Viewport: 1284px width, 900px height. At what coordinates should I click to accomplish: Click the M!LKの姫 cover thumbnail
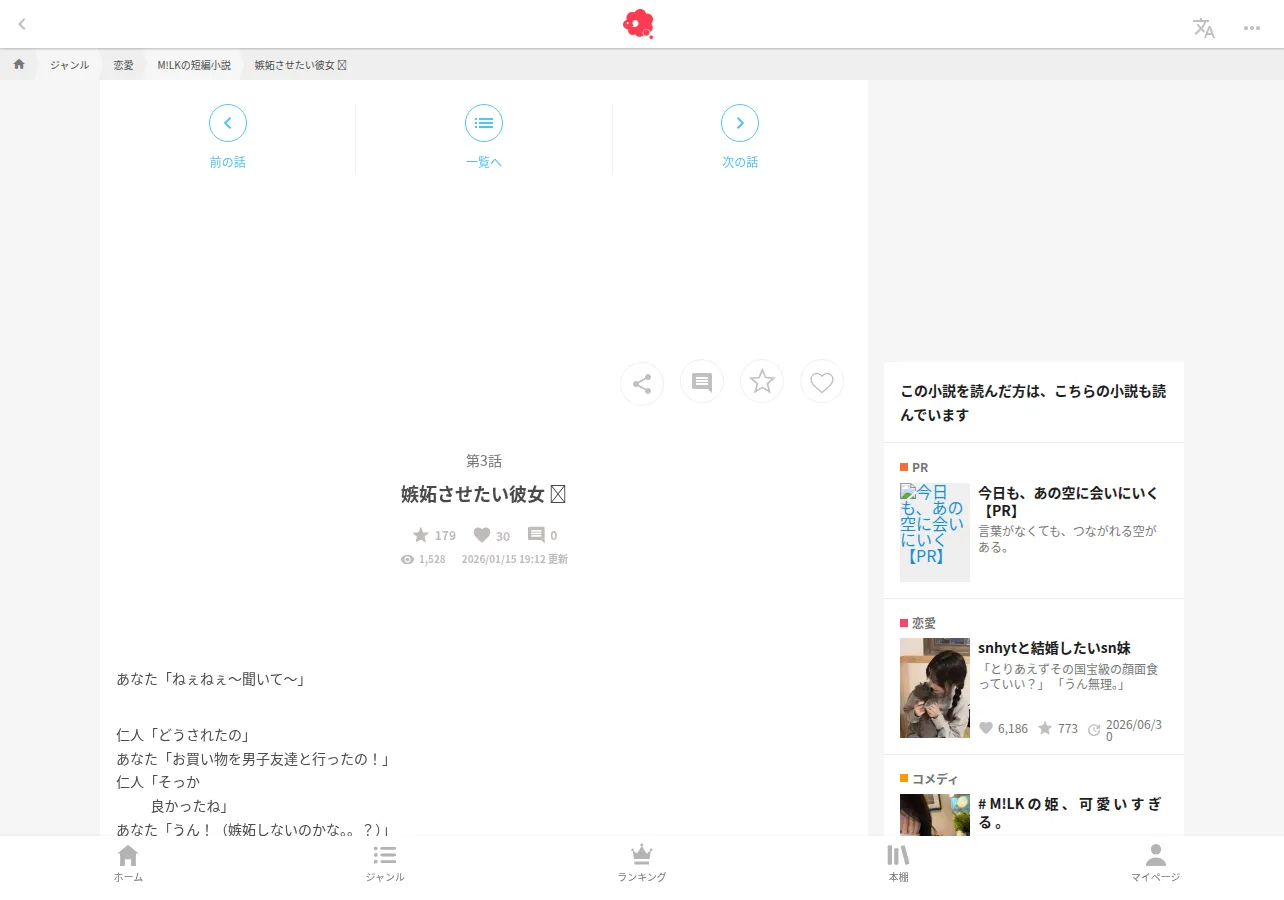click(x=935, y=815)
